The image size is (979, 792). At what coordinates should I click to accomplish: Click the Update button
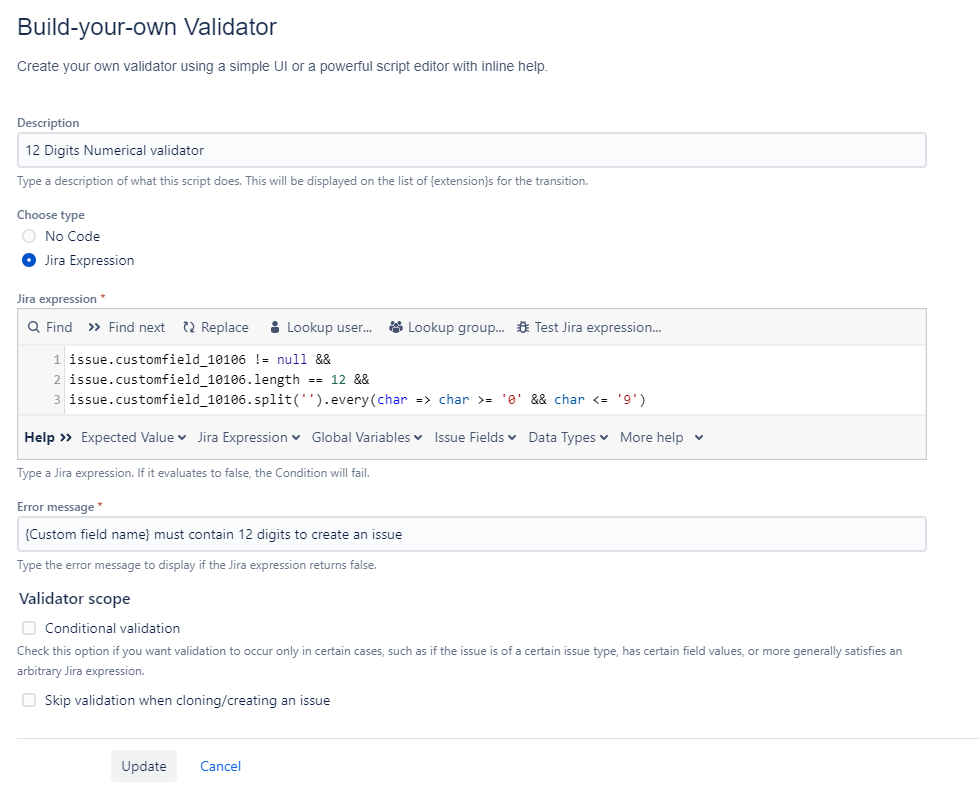[x=144, y=766]
